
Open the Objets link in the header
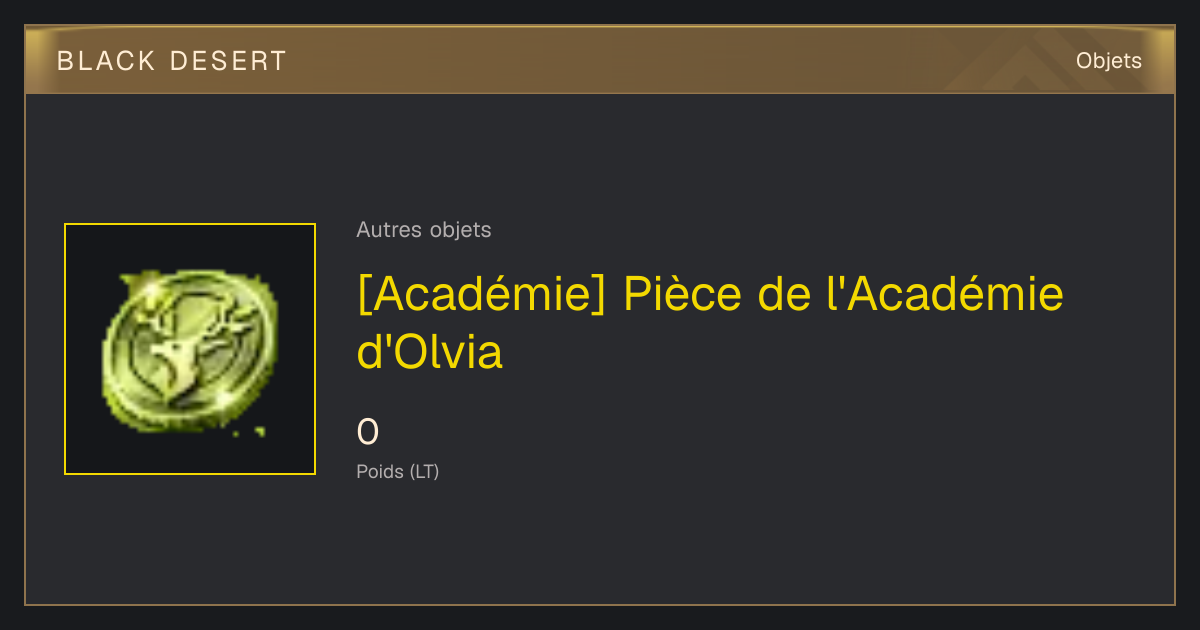coord(1108,61)
